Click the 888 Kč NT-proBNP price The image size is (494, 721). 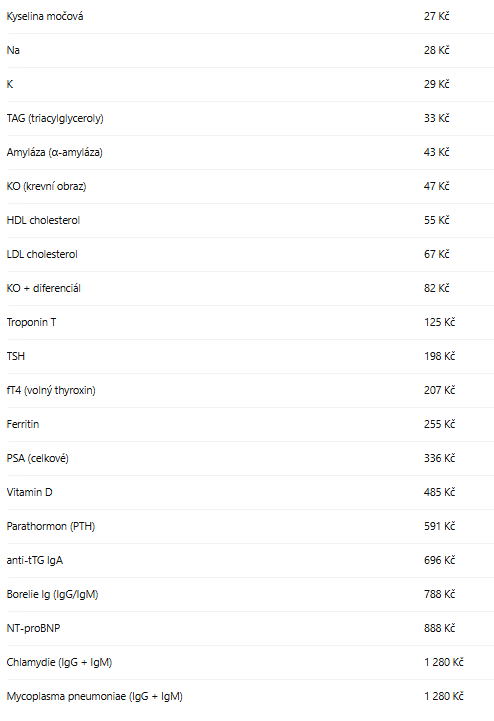(x=439, y=629)
